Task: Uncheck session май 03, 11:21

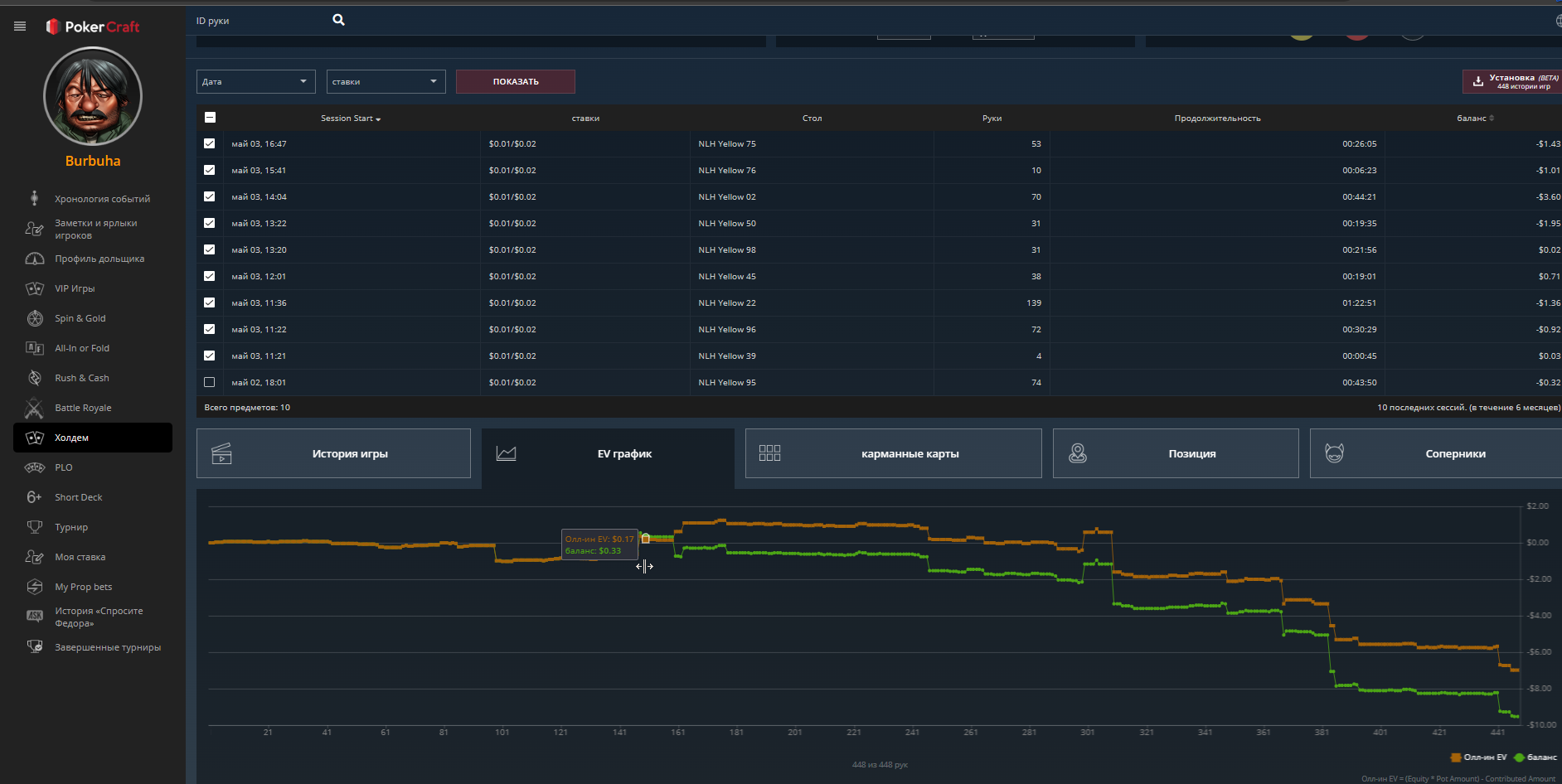Action: point(210,356)
